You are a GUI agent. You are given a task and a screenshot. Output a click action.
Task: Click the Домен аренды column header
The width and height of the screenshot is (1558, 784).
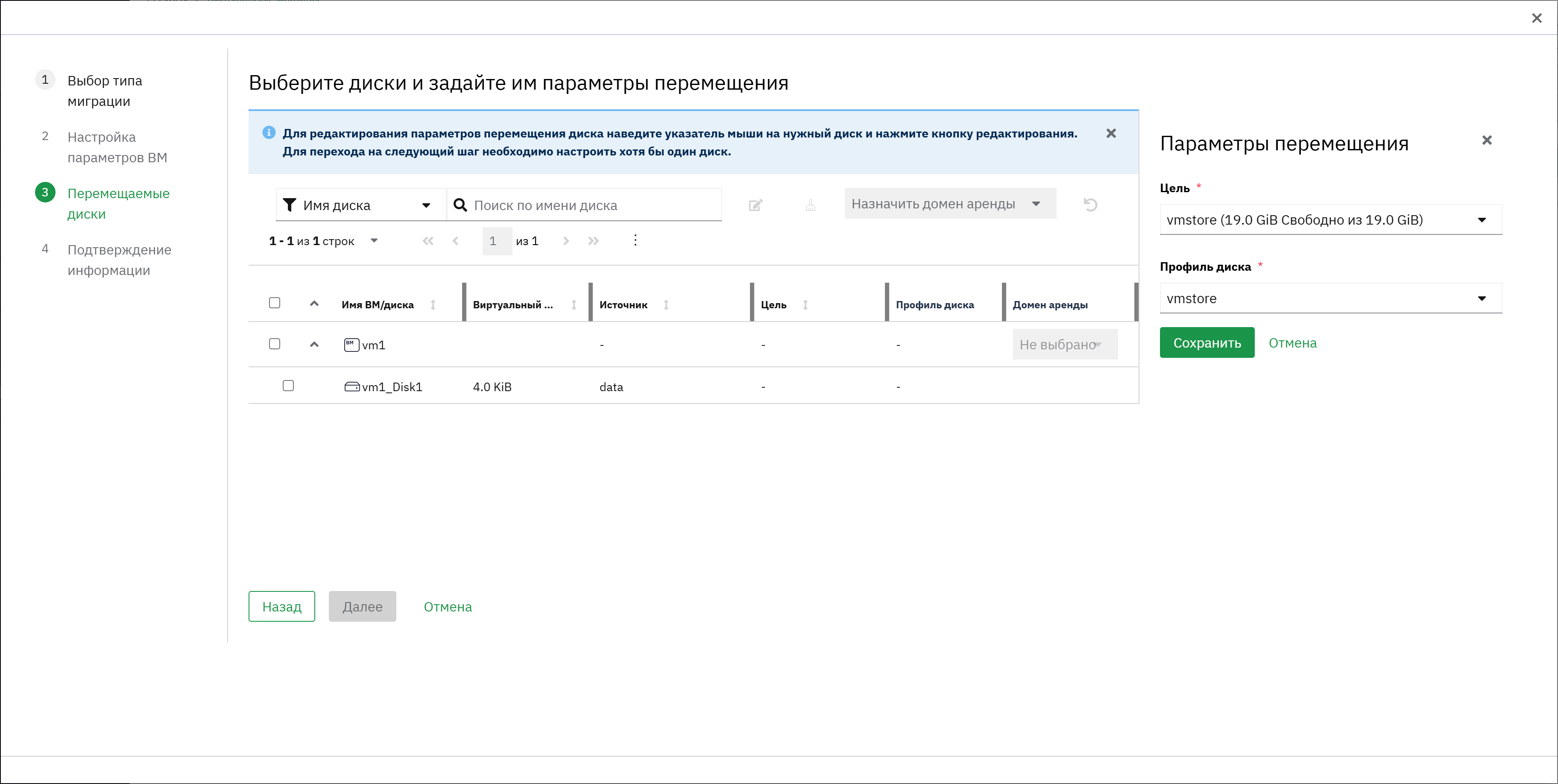1050,305
